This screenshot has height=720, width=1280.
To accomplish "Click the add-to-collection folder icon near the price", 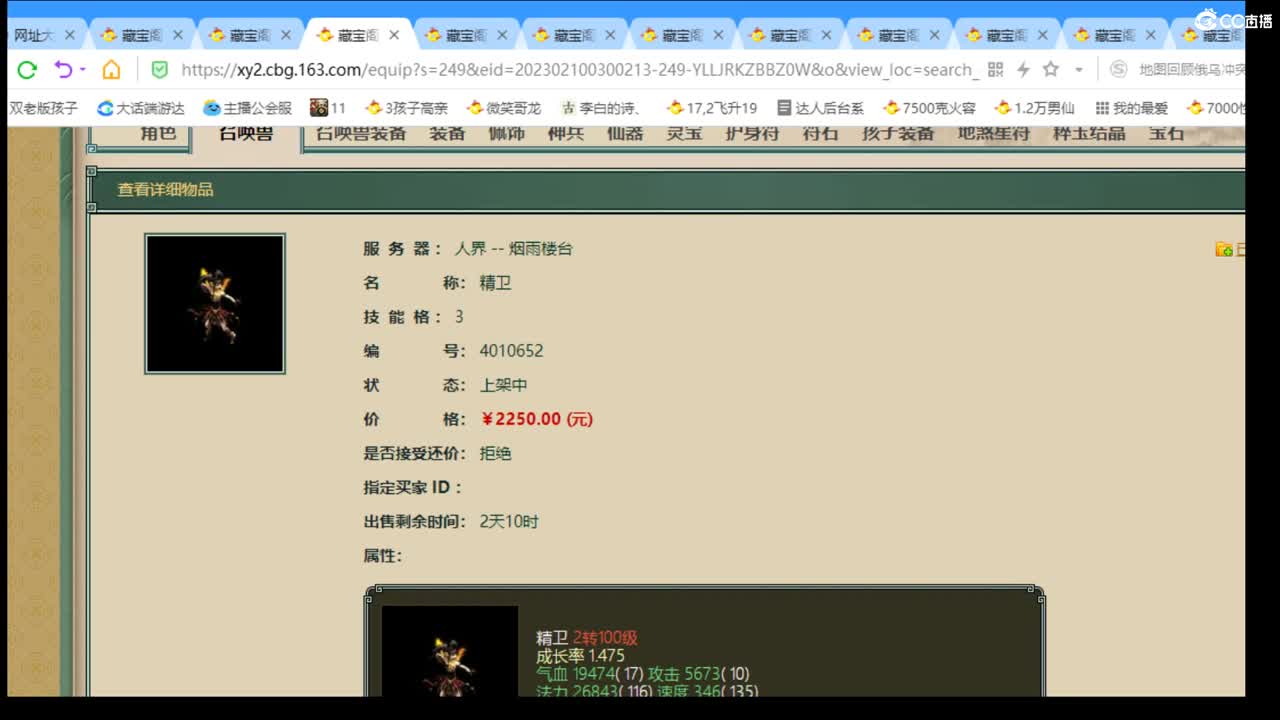I will [1224, 250].
